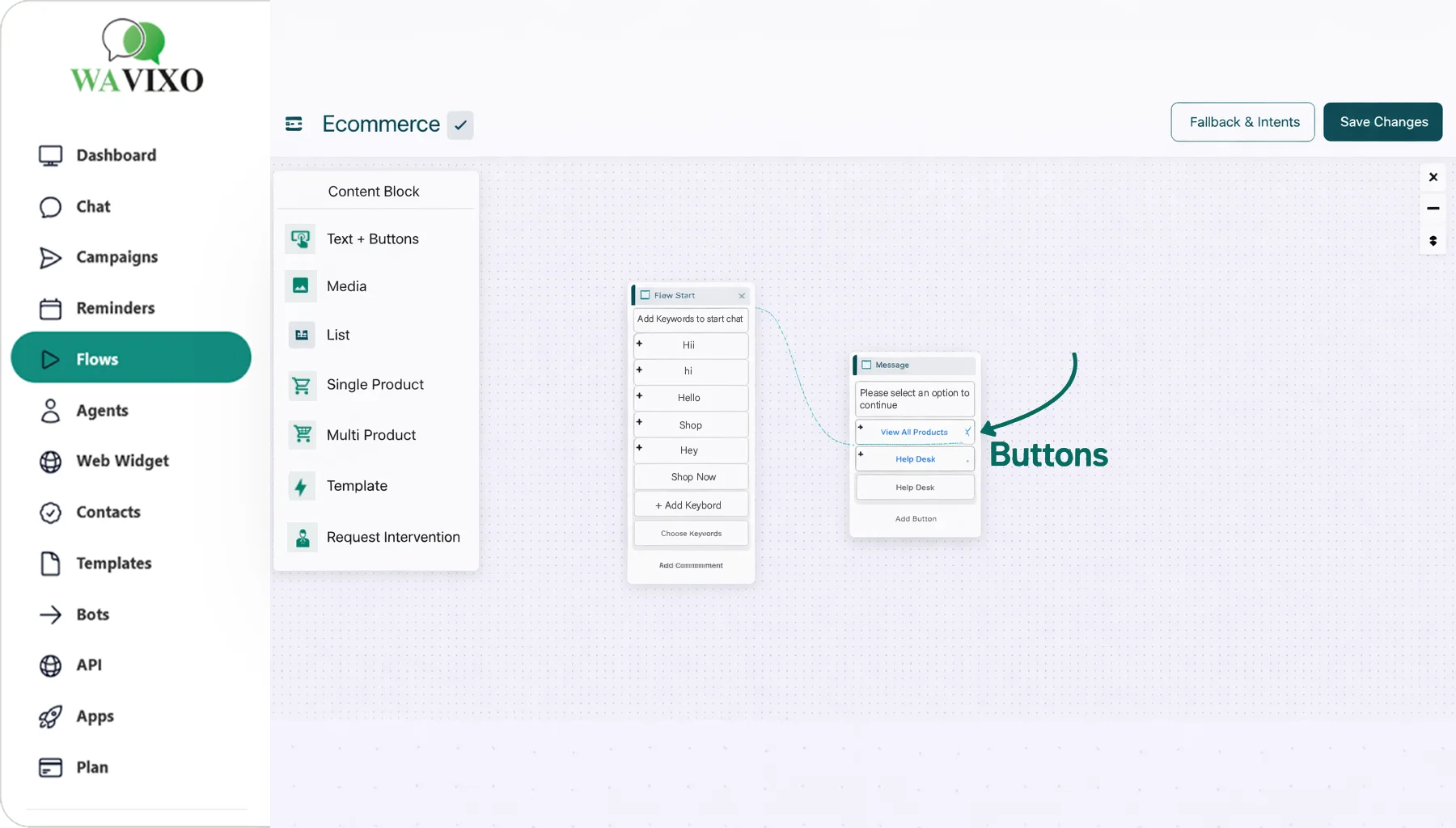
Task: Click the Save Changes button
Action: pos(1382,122)
